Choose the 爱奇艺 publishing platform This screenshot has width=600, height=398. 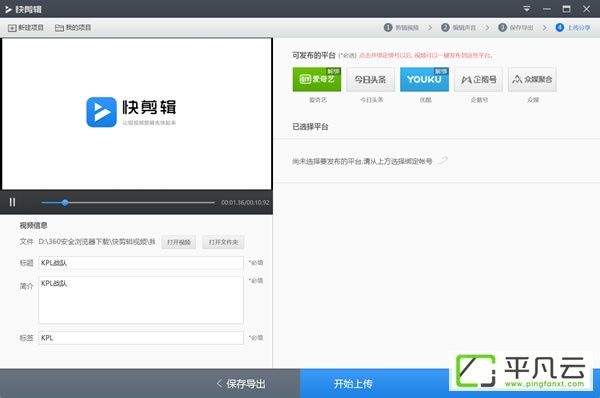[317, 79]
